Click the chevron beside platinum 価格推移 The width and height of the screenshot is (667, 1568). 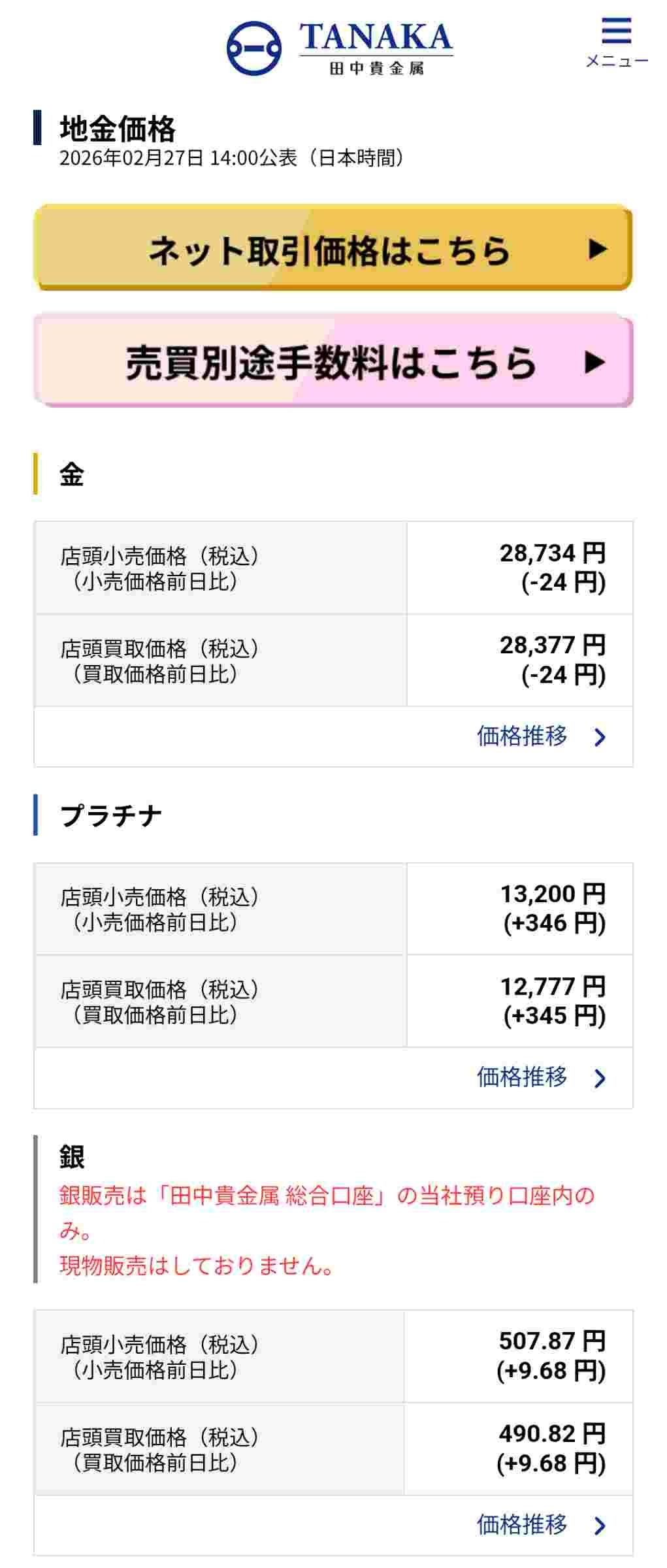click(600, 1079)
